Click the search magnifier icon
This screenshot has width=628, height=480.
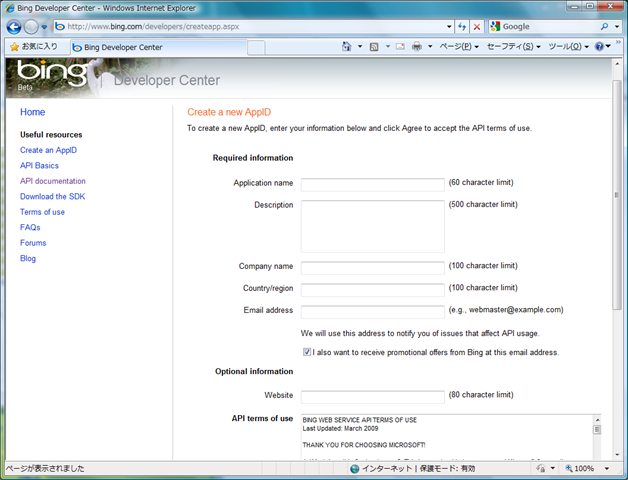(604, 26)
